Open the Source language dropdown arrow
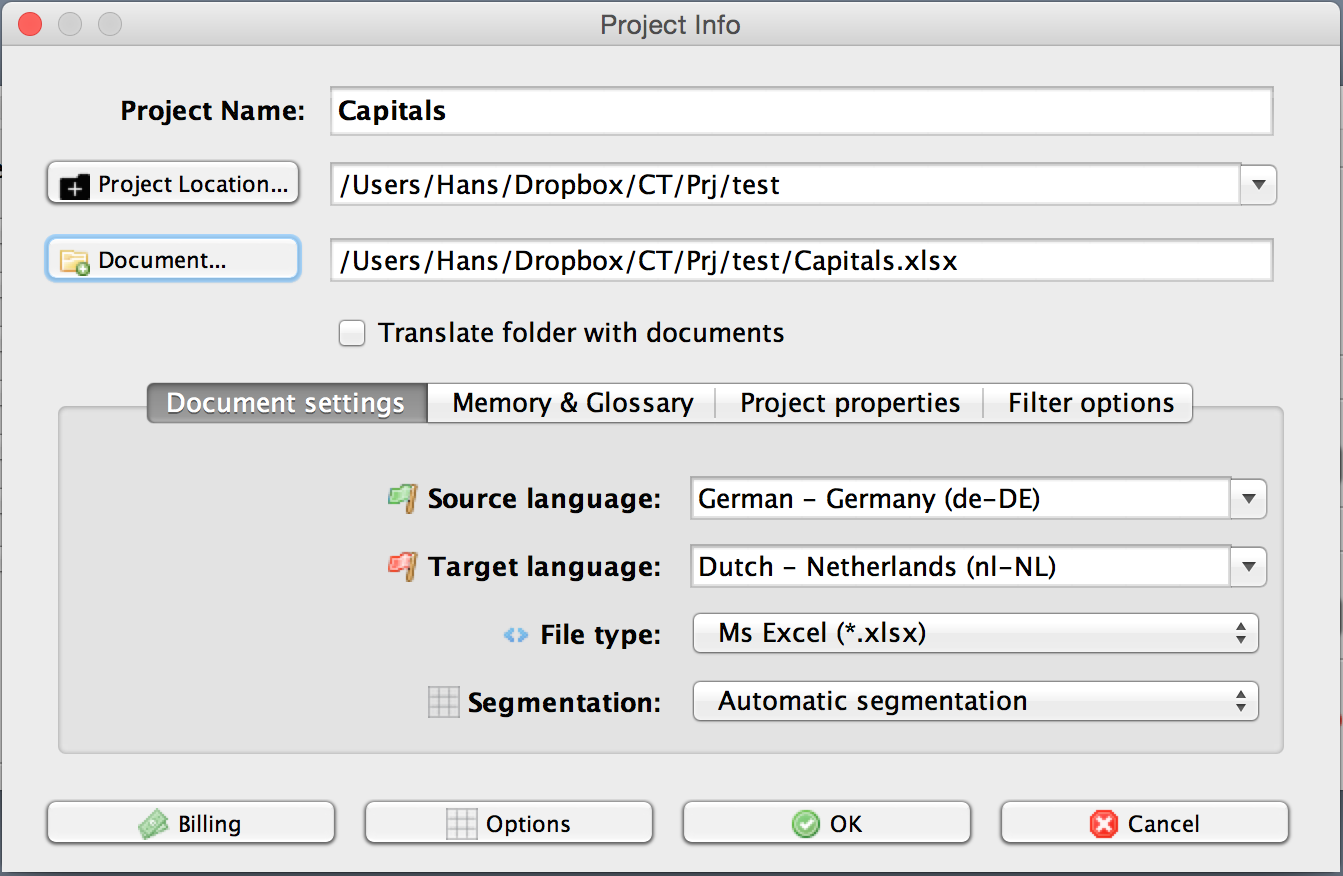 click(1248, 499)
